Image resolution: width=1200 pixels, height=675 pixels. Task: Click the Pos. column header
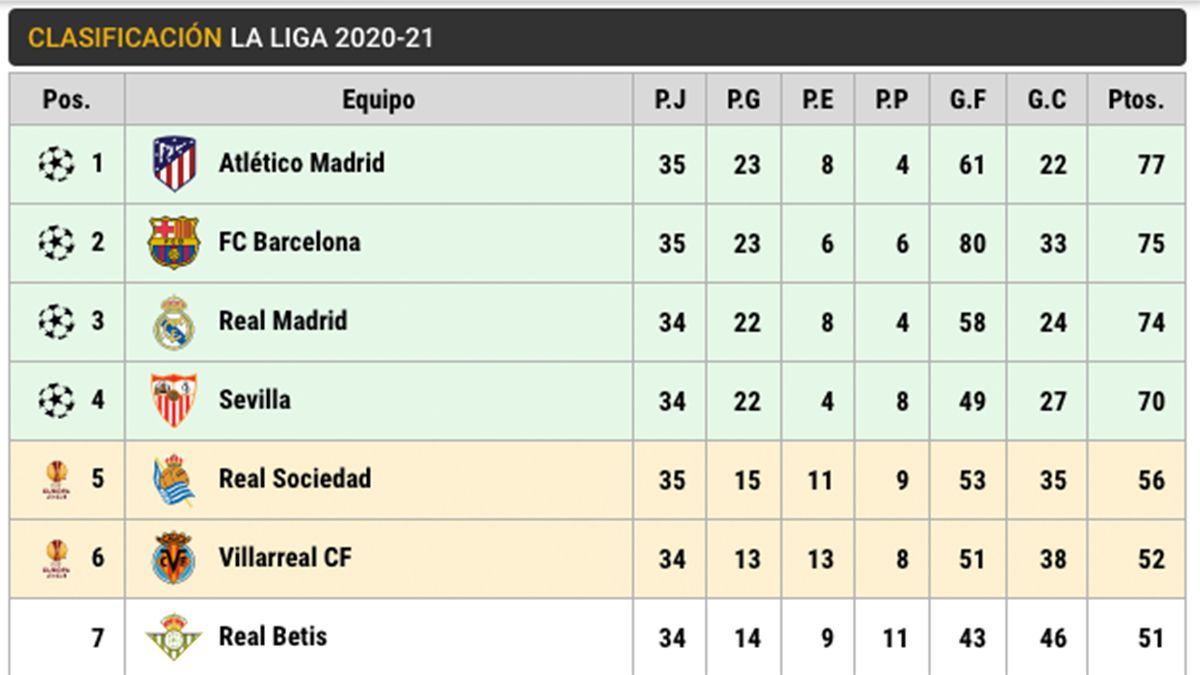[x=67, y=100]
